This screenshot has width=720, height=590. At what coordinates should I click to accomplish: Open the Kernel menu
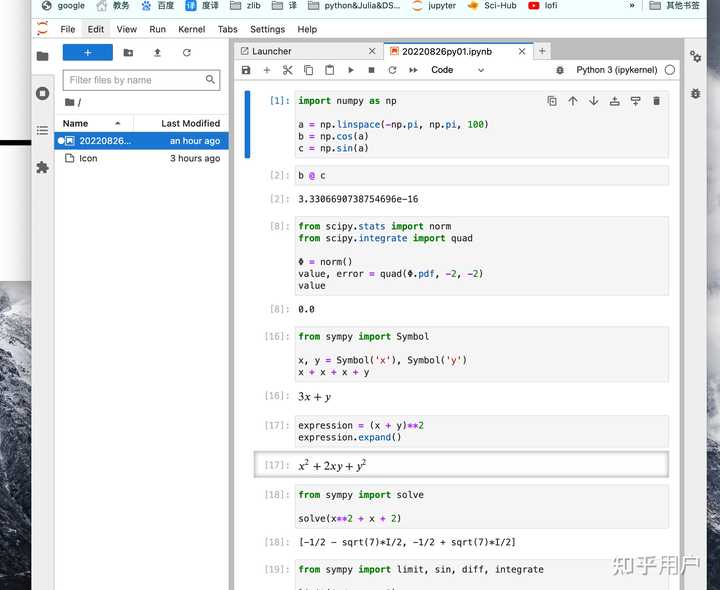[x=191, y=29]
